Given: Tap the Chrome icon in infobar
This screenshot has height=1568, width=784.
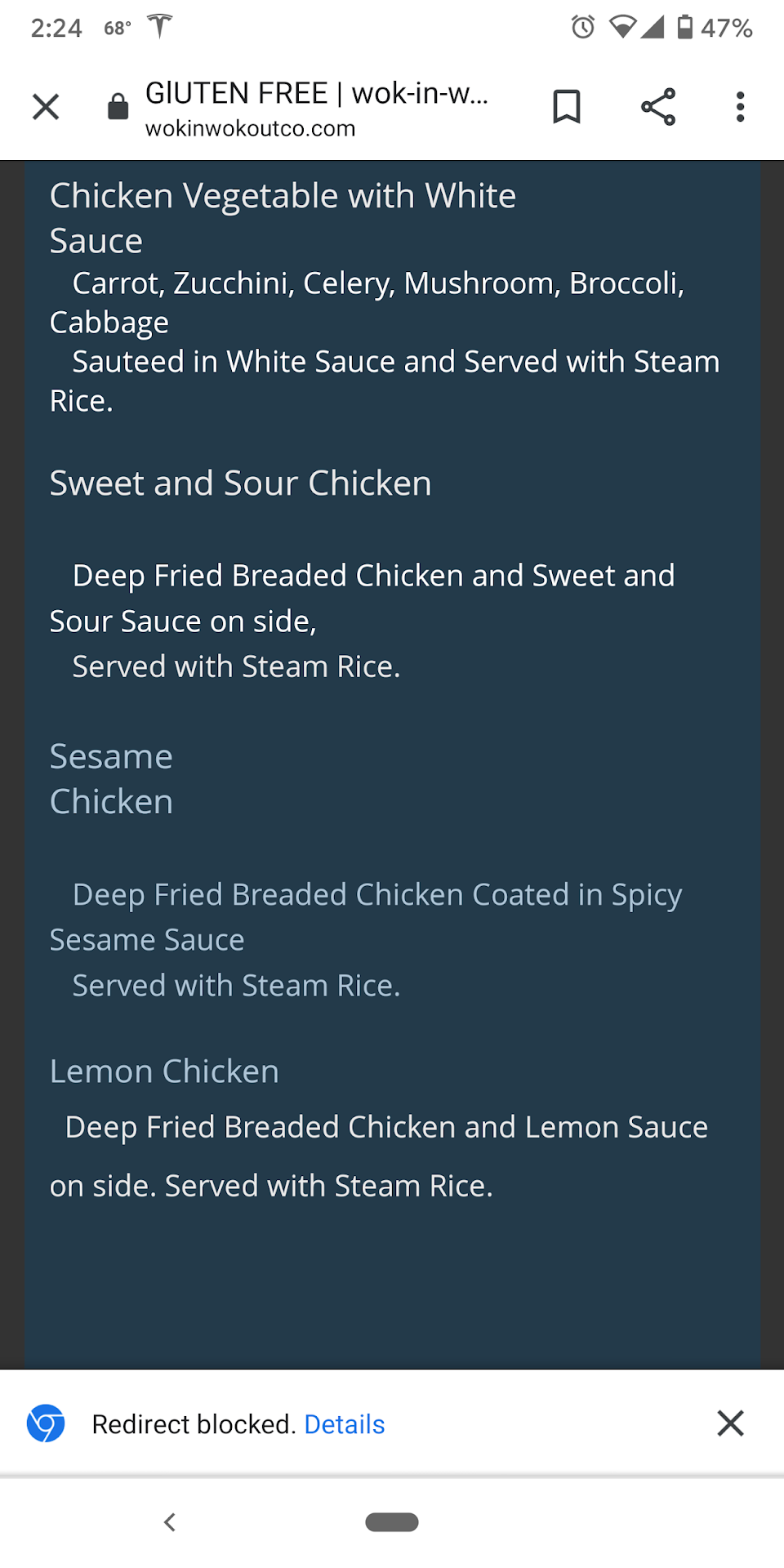Looking at the screenshot, I should point(46,1423).
